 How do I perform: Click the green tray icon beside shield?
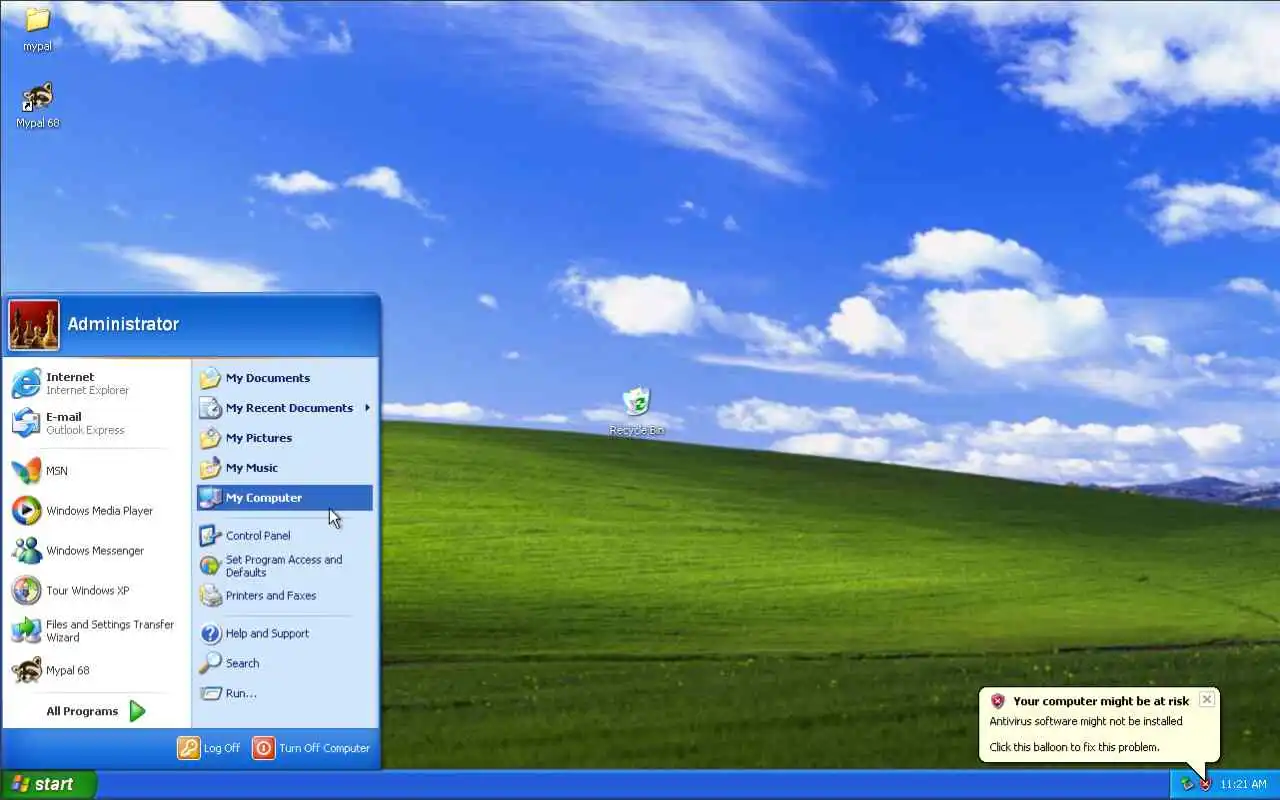pyautogui.click(x=1187, y=784)
